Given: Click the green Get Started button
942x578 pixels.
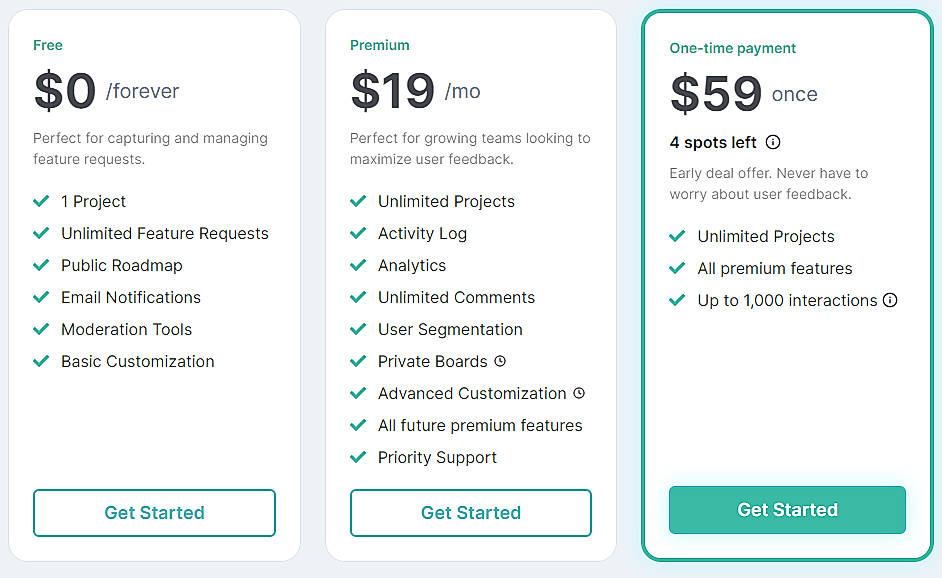Looking at the screenshot, I should tap(787, 509).
